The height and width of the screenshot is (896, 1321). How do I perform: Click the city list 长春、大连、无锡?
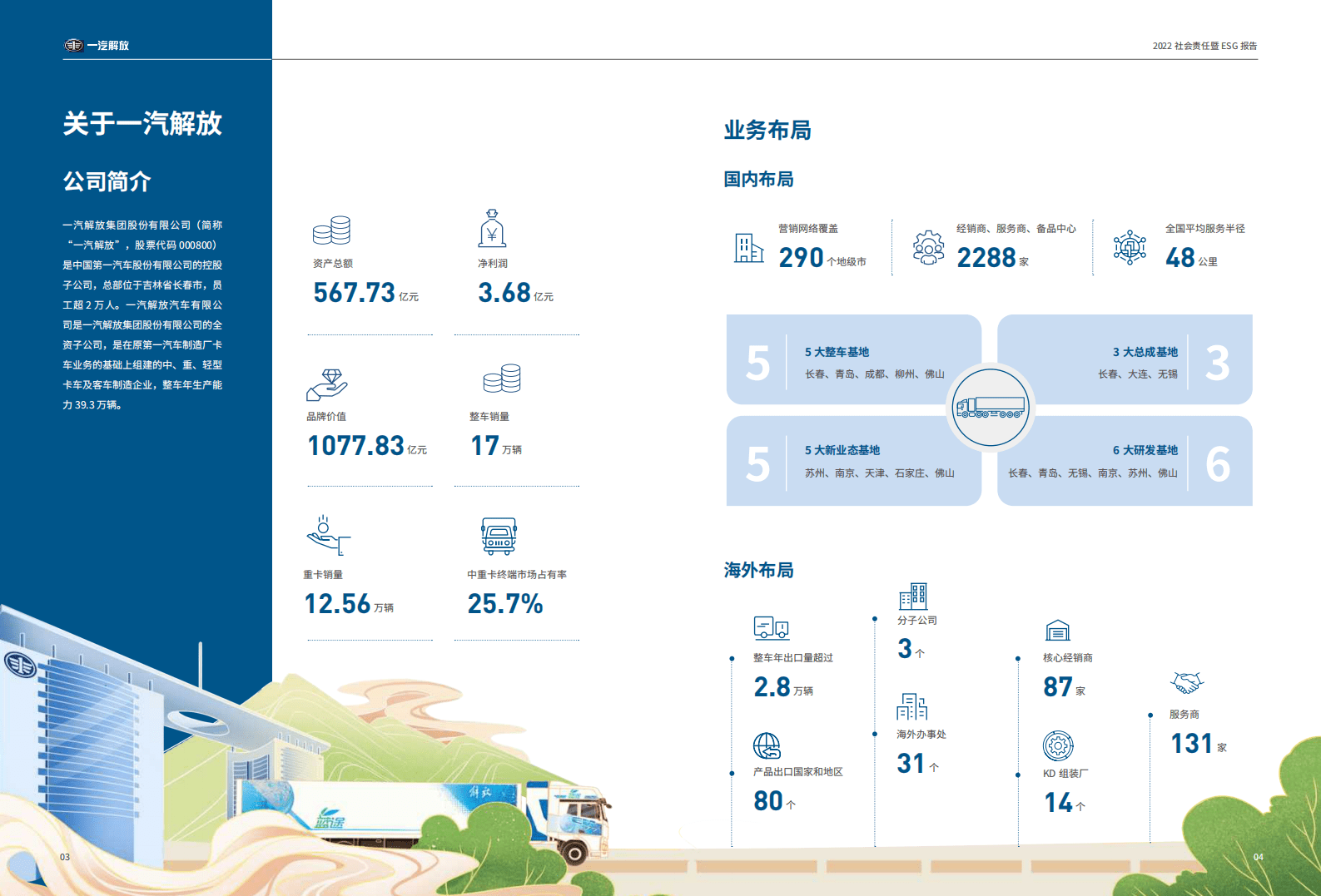tap(1138, 374)
